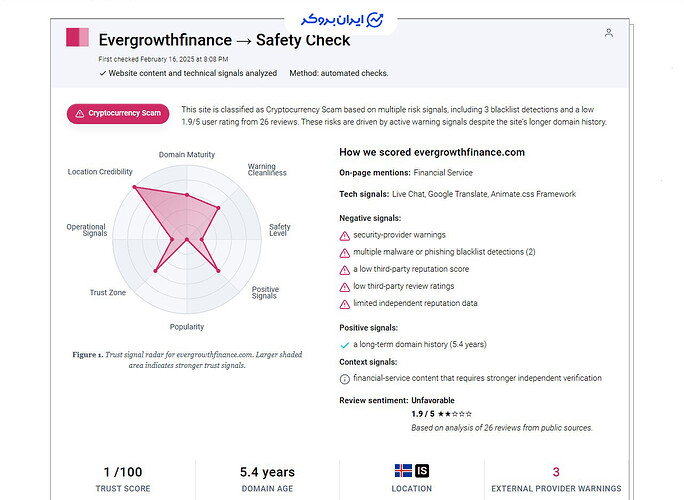Click the Location Credibility radar point
Screen dimensions: 684x500
[x=135, y=187]
